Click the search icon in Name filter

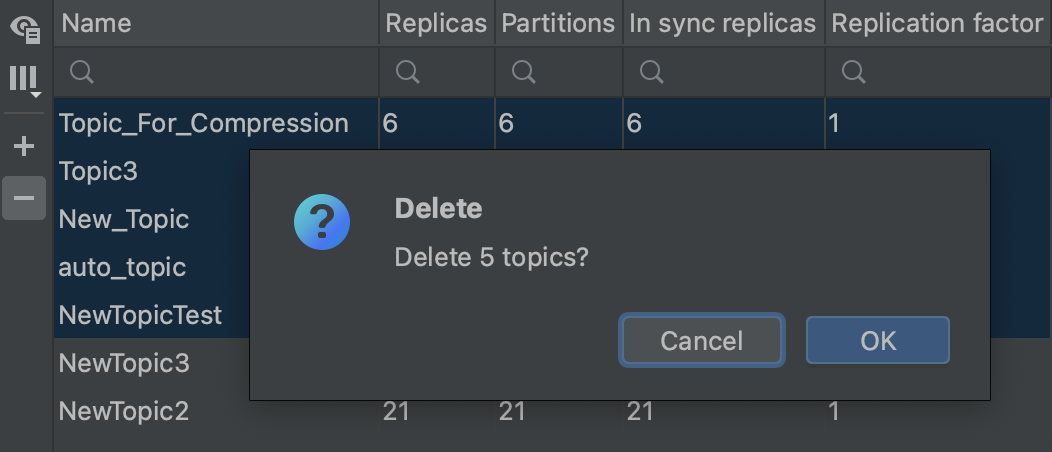pyautogui.click(x=82, y=72)
